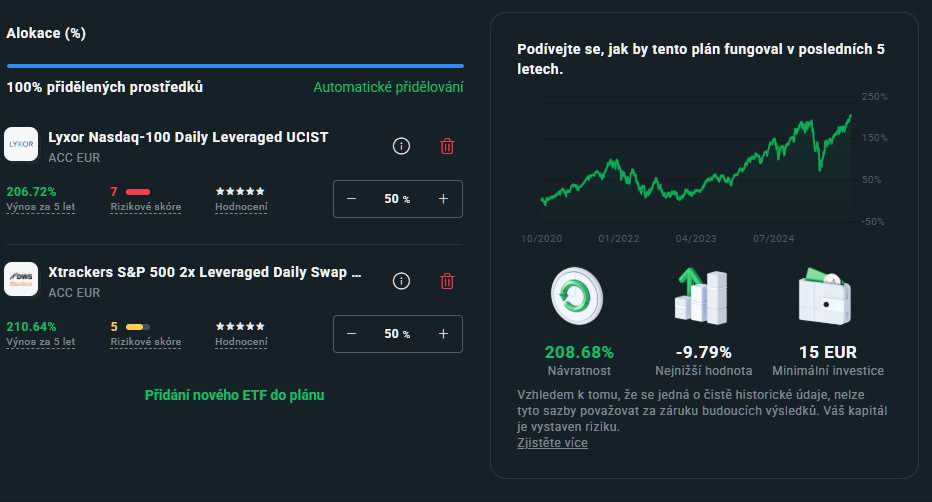This screenshot has height=502, width=932.
Task: Click Hodnocení star rating of Xtrackers ETF
Action: [241, 326]
